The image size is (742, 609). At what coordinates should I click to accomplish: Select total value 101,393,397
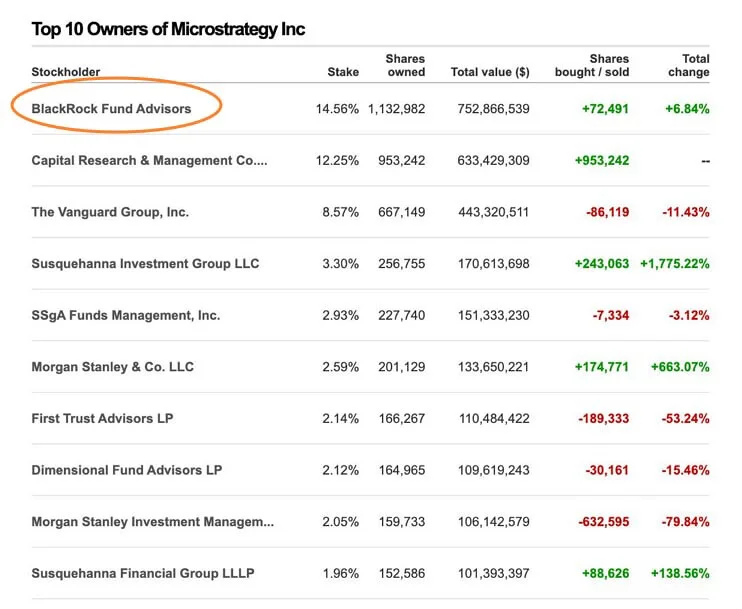(x=494, y=573)
